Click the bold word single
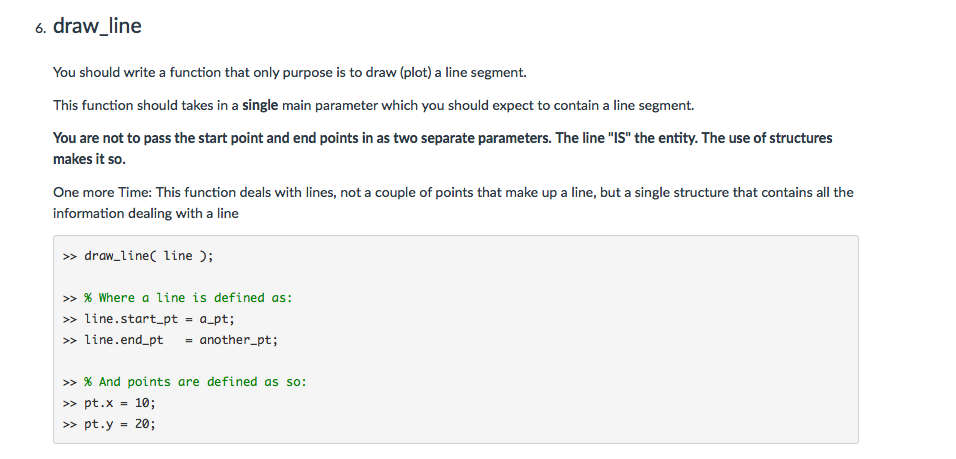The image size is (956, 459). point(260,105)
